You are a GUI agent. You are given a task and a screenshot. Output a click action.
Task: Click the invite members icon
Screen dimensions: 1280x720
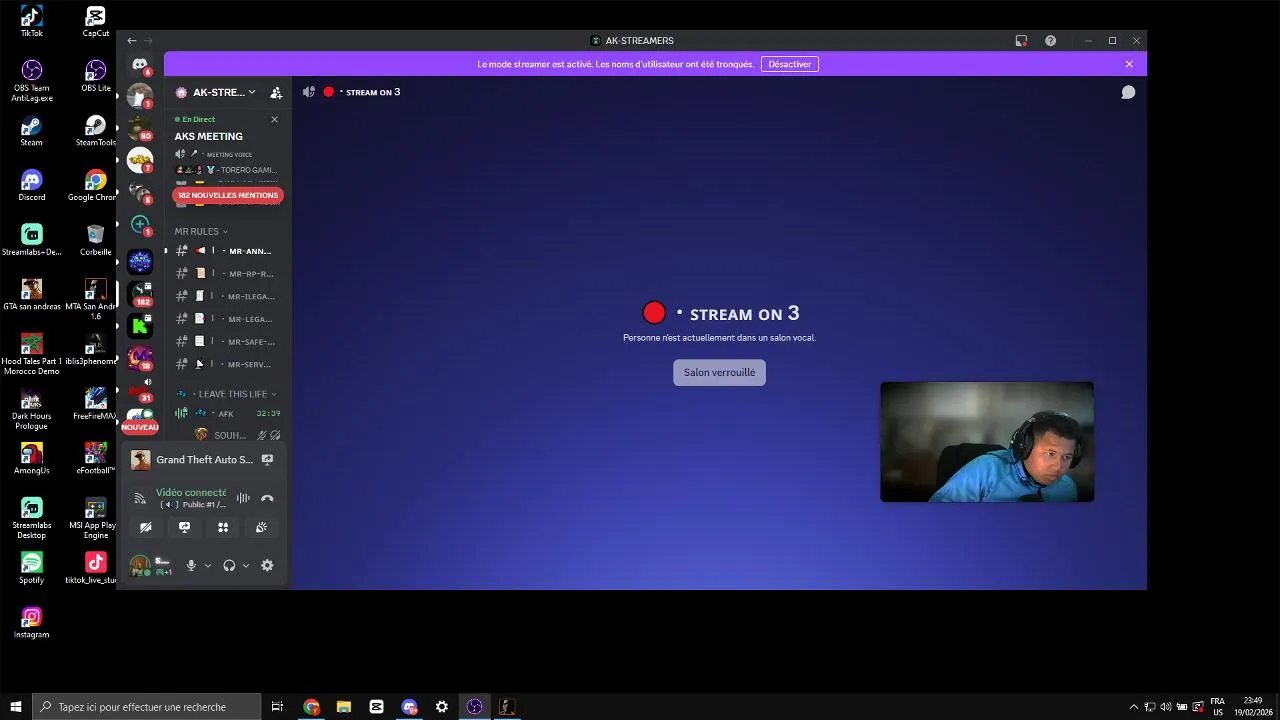[x=276, y=92]
